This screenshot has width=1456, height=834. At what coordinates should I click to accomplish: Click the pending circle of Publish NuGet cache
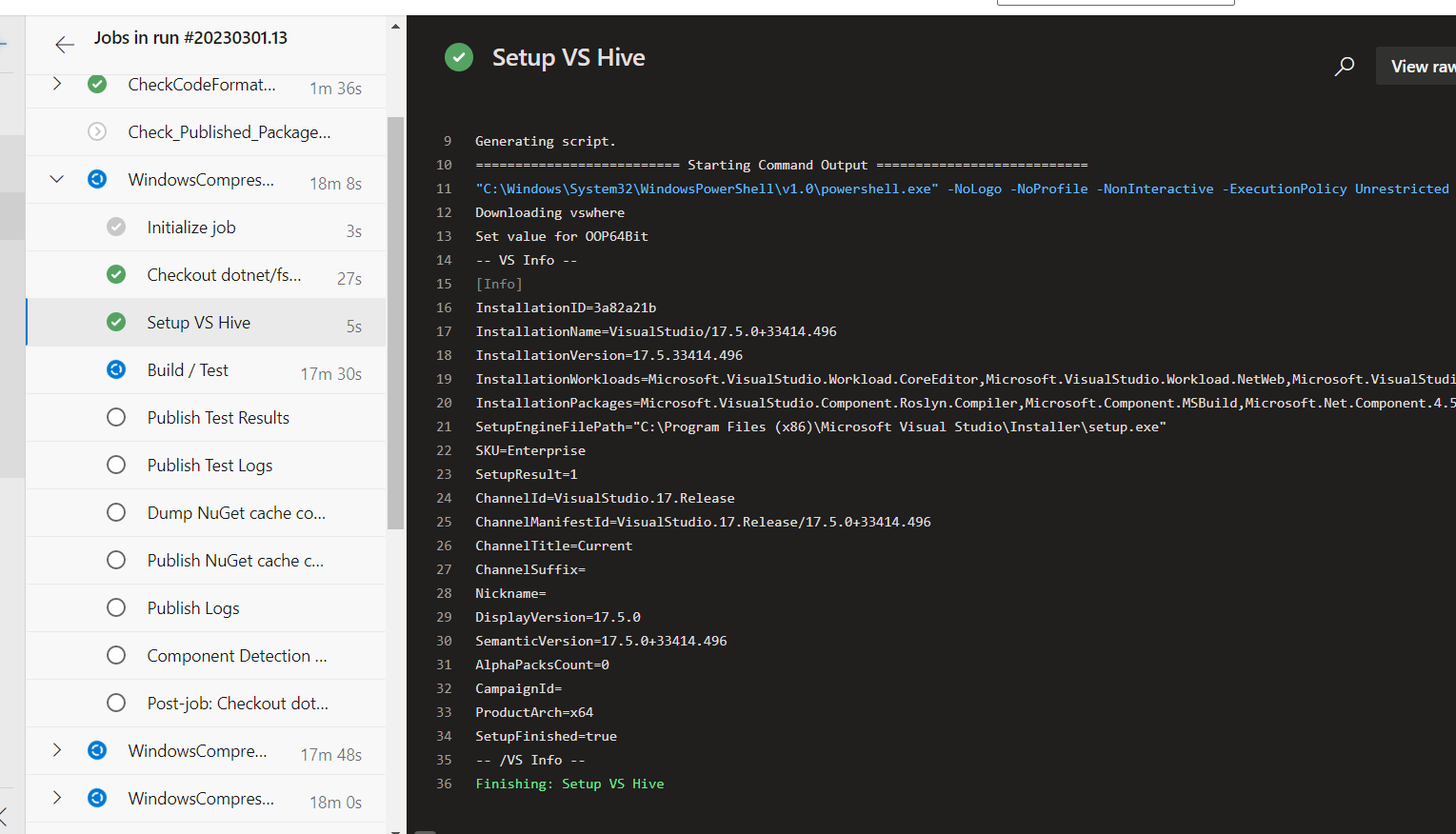point(116,560)
